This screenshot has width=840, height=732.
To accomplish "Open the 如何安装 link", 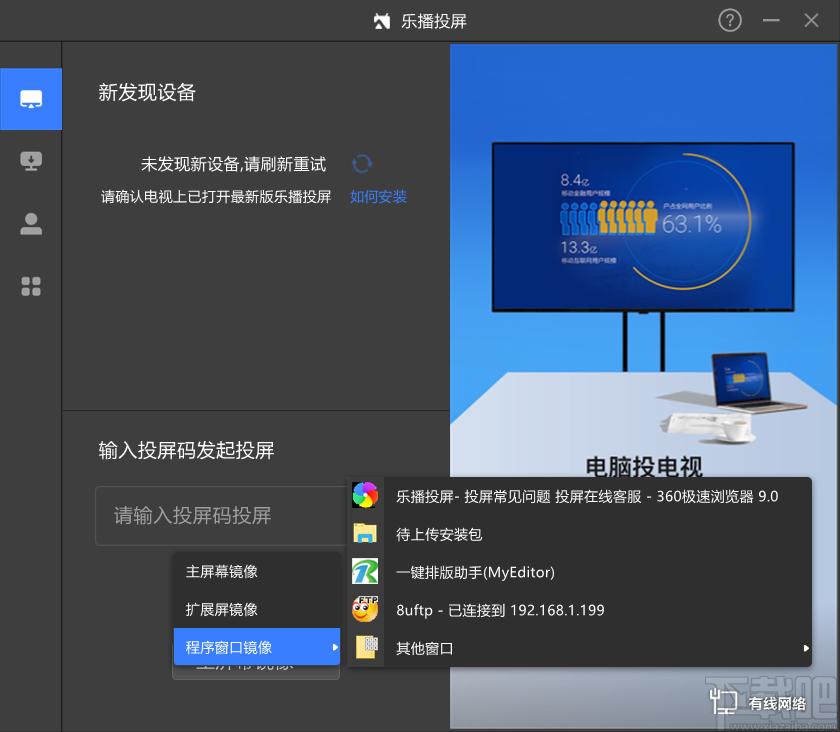I will click(x=378, y=197).
